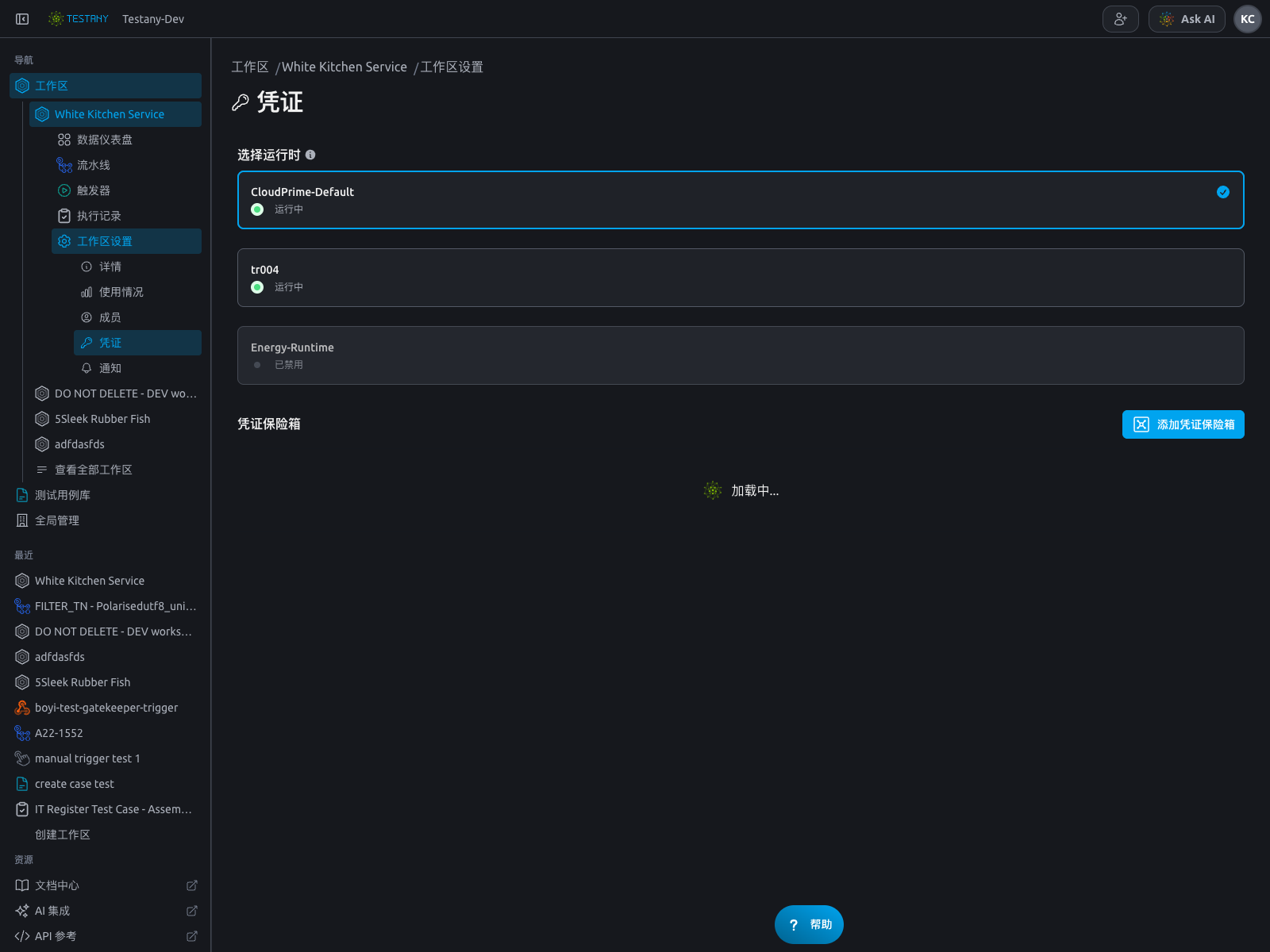
Task: Select the Energy-Runtime disabled card
Action: tap(741, 355)
